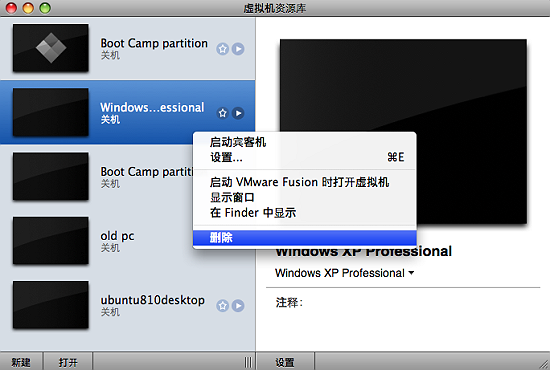Viewport: 550px width, 370px height.
Task: Select the old pc thumbnail
Action: [x=51, y=241]
